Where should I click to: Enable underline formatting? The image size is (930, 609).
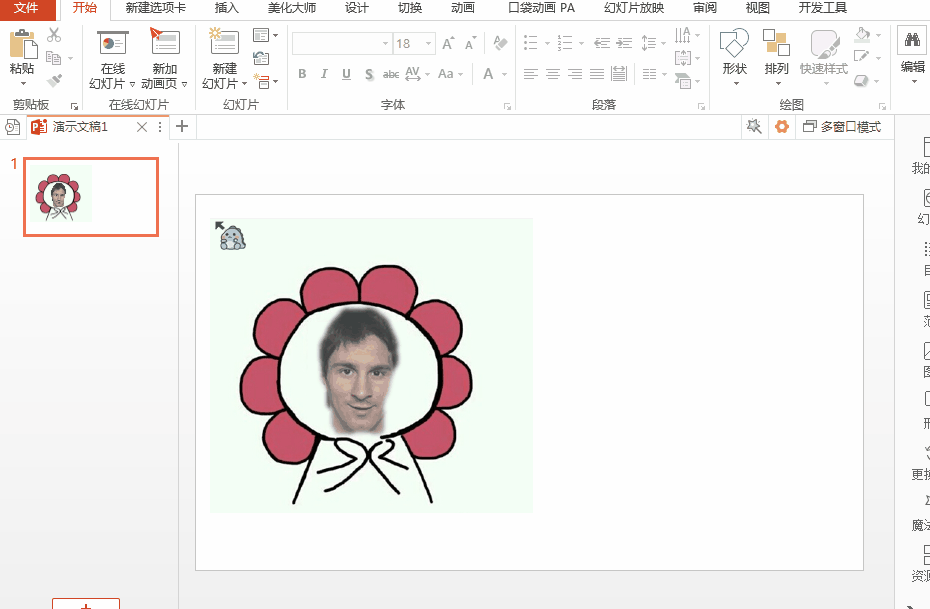click(x=345, y=74)
